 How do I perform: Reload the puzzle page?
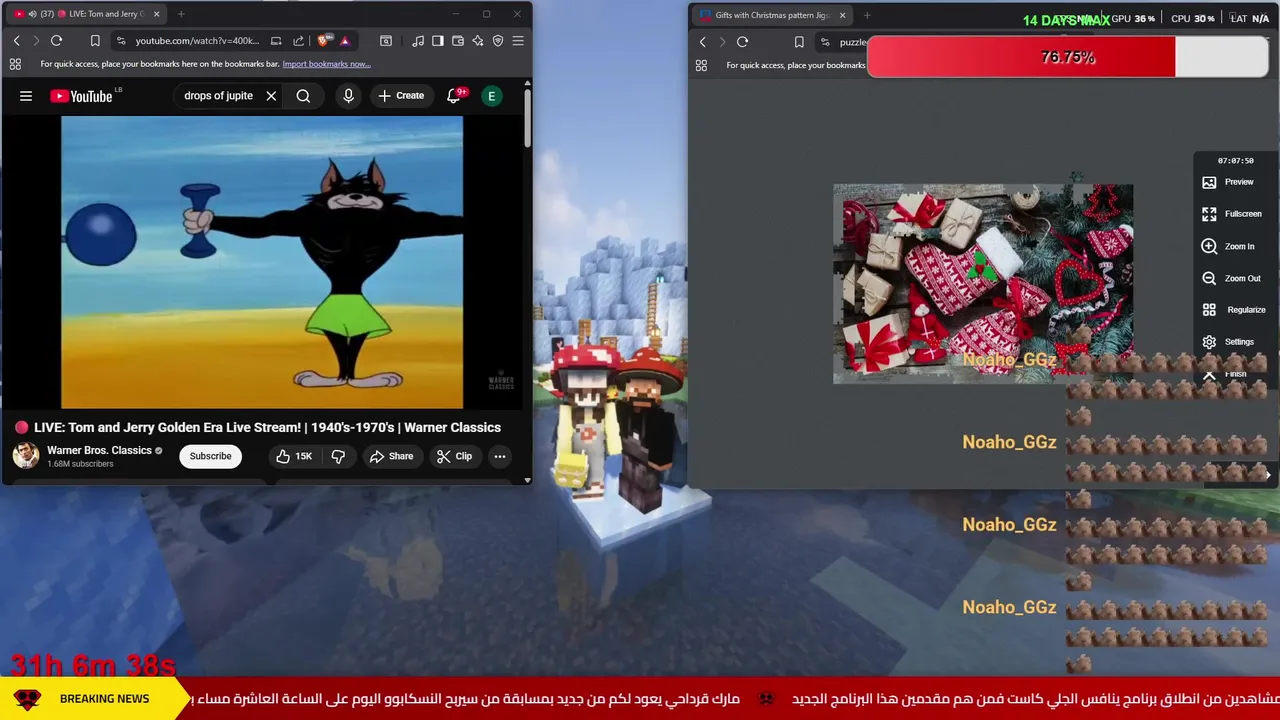click(742, 42)
